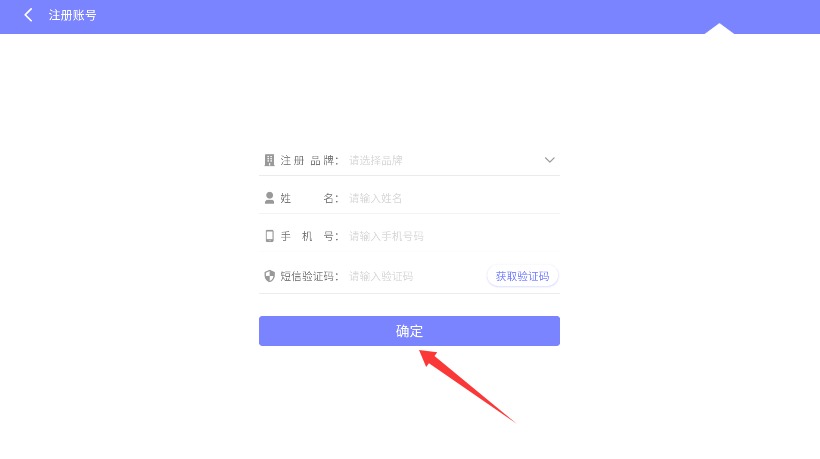Expand the brand list chevron arrow
820x459 pixels.
(549, 160)
